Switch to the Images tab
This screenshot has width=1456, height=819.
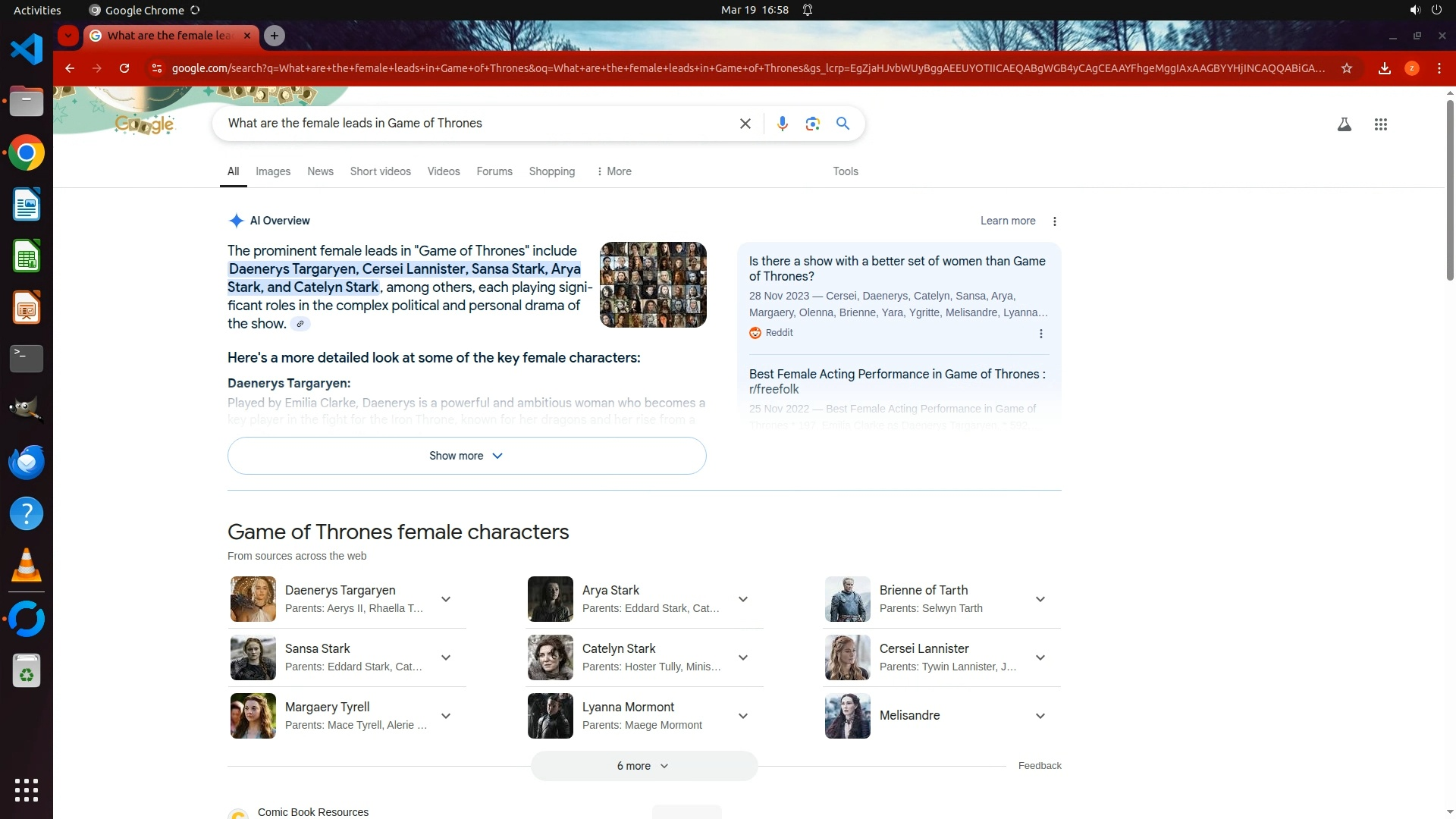273,171
